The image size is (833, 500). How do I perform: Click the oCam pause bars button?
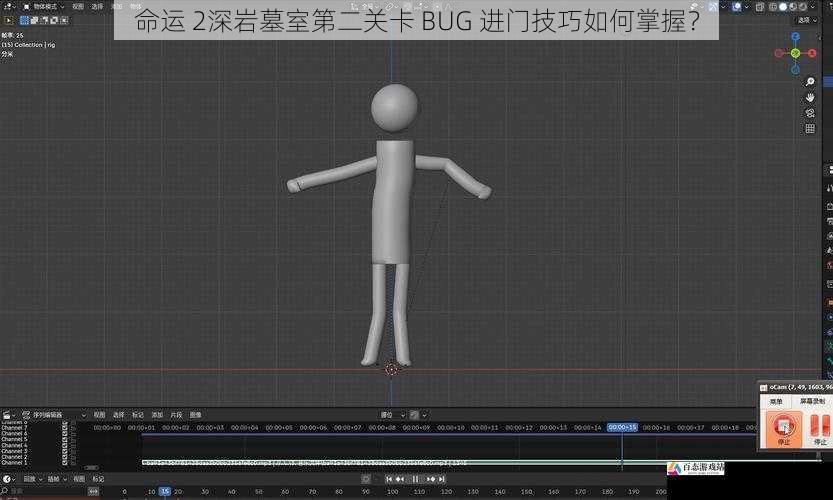pyautogui.click(x=820, y=428)
